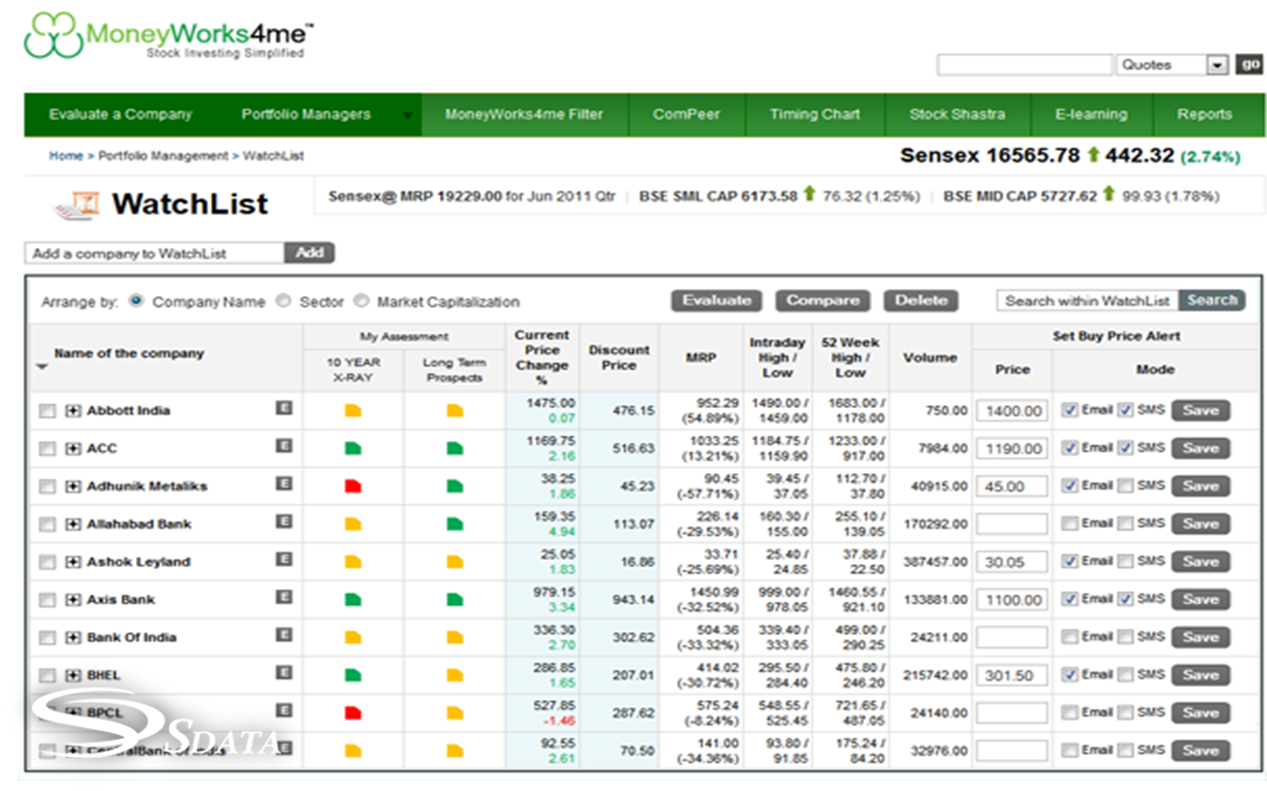The height and width of the screenshot is (791, 1267).
Task: Go to the Stock Shastra menu
Action: [x=956, y=114]
